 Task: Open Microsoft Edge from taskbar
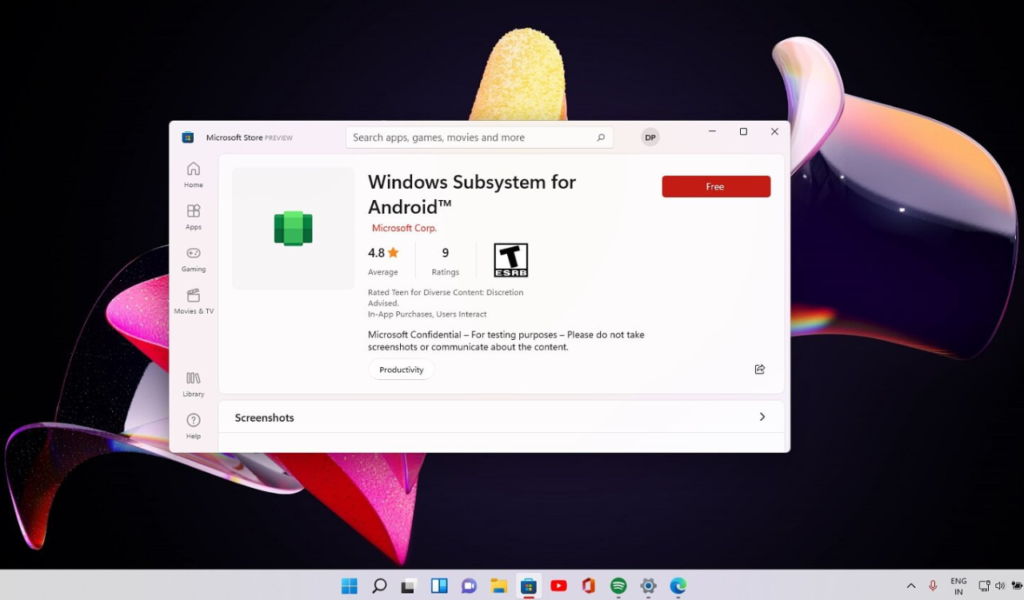tap(678, 586)
